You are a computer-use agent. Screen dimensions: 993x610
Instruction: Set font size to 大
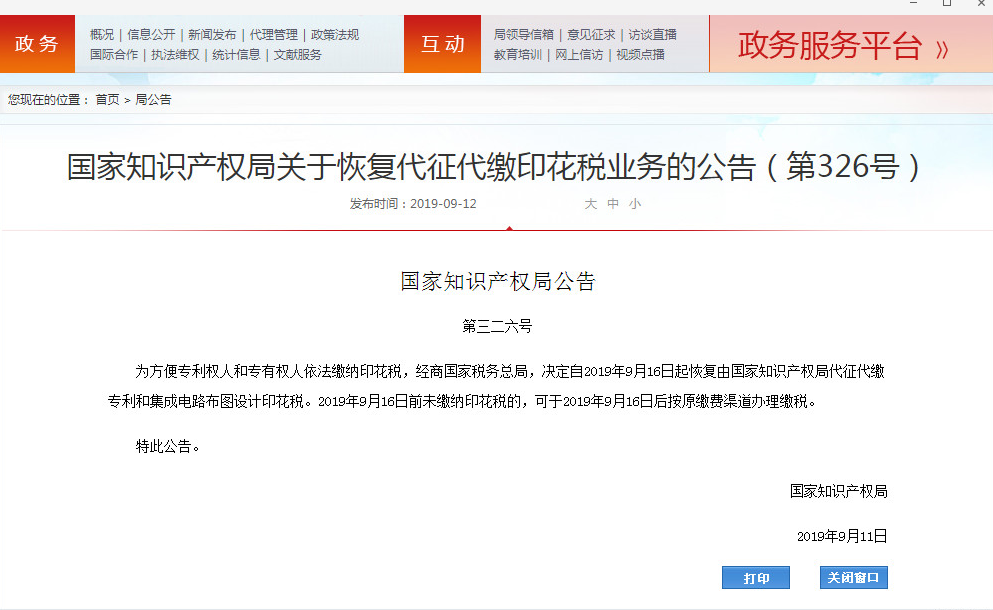[590, 204]
